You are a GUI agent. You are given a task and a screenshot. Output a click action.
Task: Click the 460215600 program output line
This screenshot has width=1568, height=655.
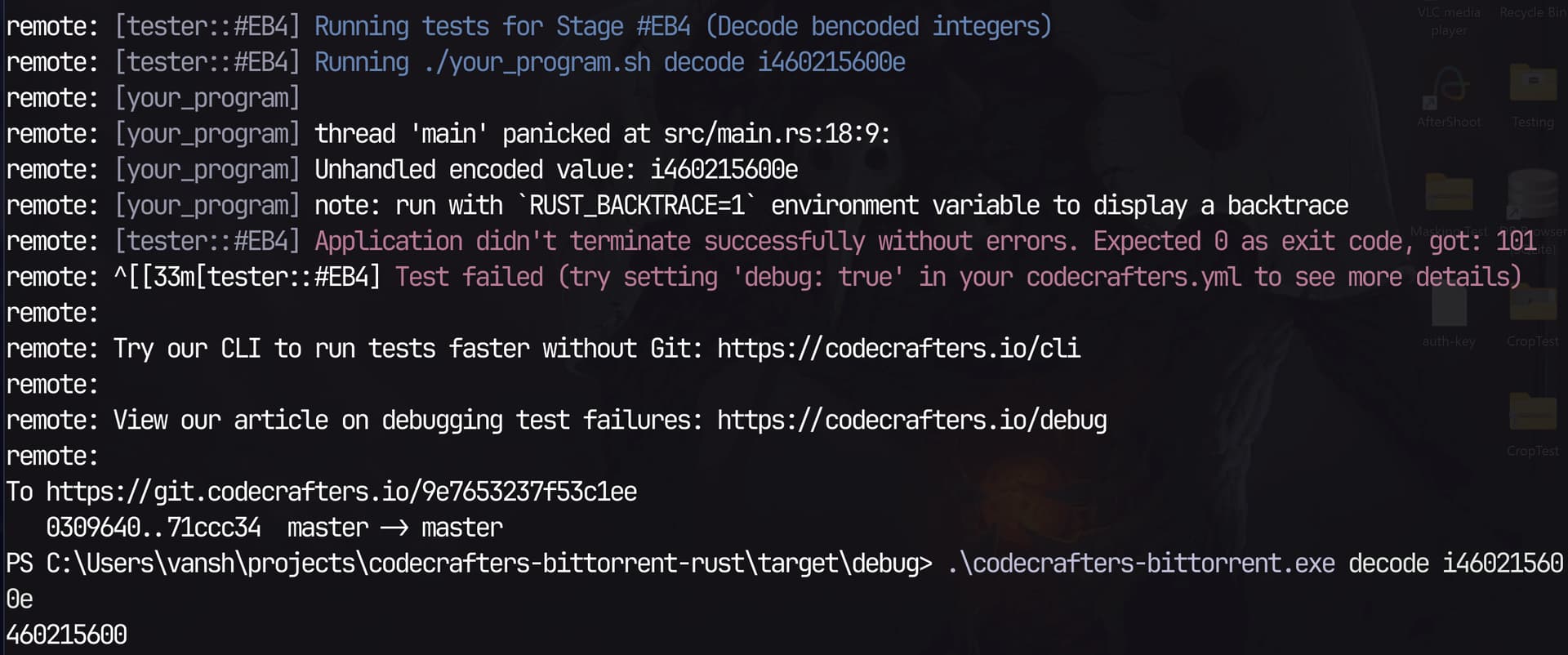[67, 635]
